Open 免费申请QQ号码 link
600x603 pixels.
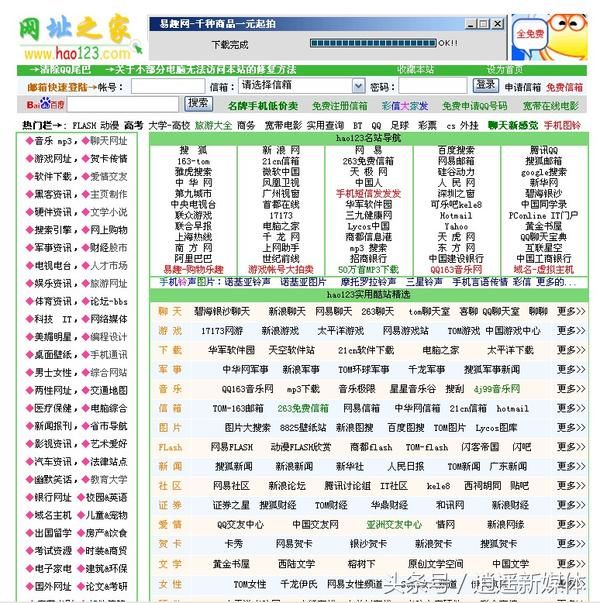click(x=474, y=106)
